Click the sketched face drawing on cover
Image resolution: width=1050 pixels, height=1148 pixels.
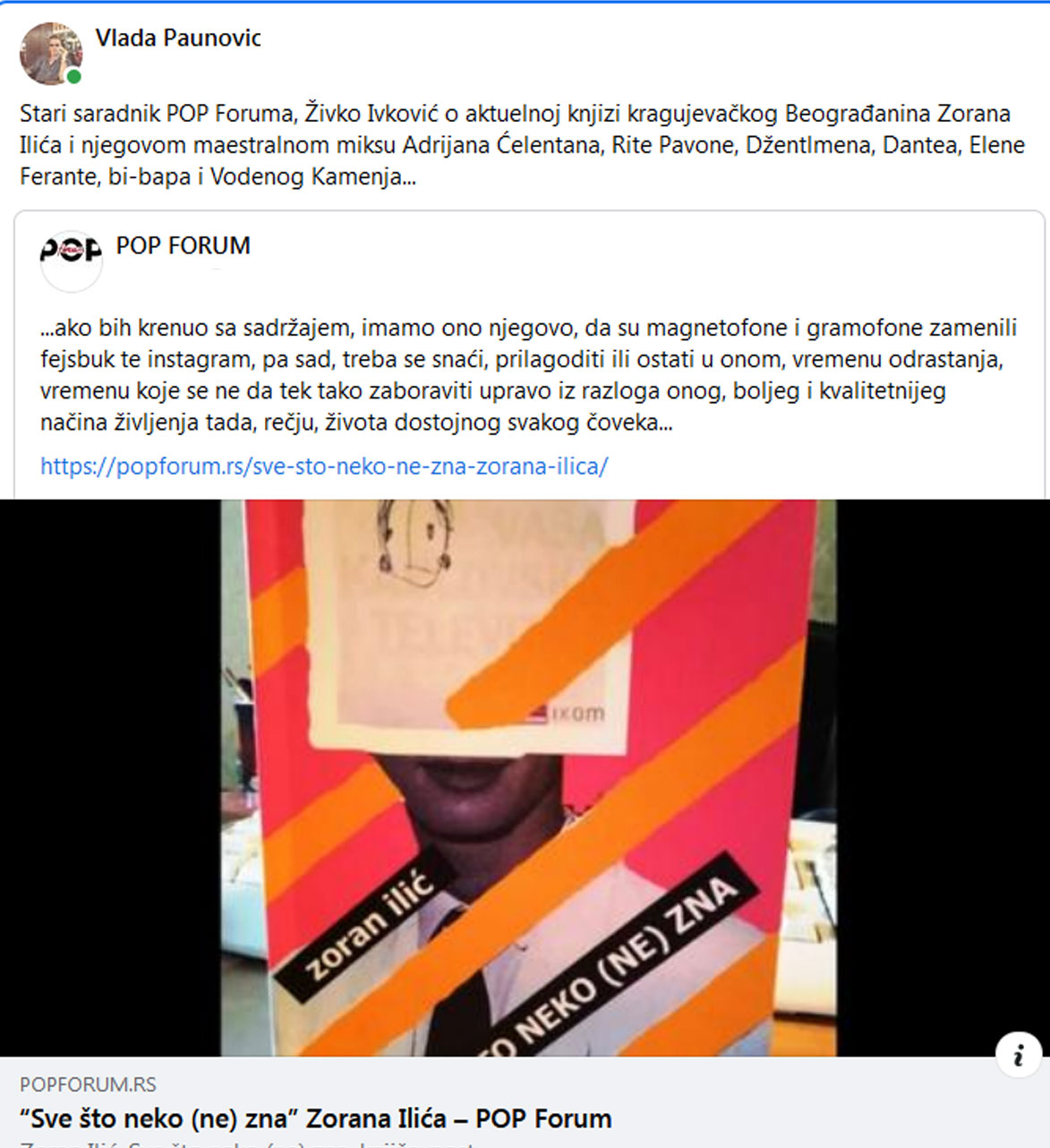point(414,538)
